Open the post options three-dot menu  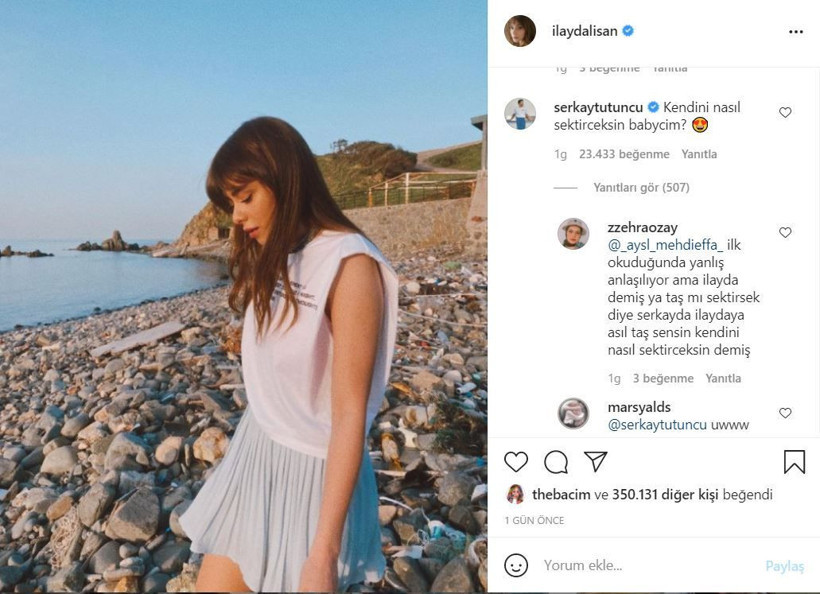(x=797, y=31)
